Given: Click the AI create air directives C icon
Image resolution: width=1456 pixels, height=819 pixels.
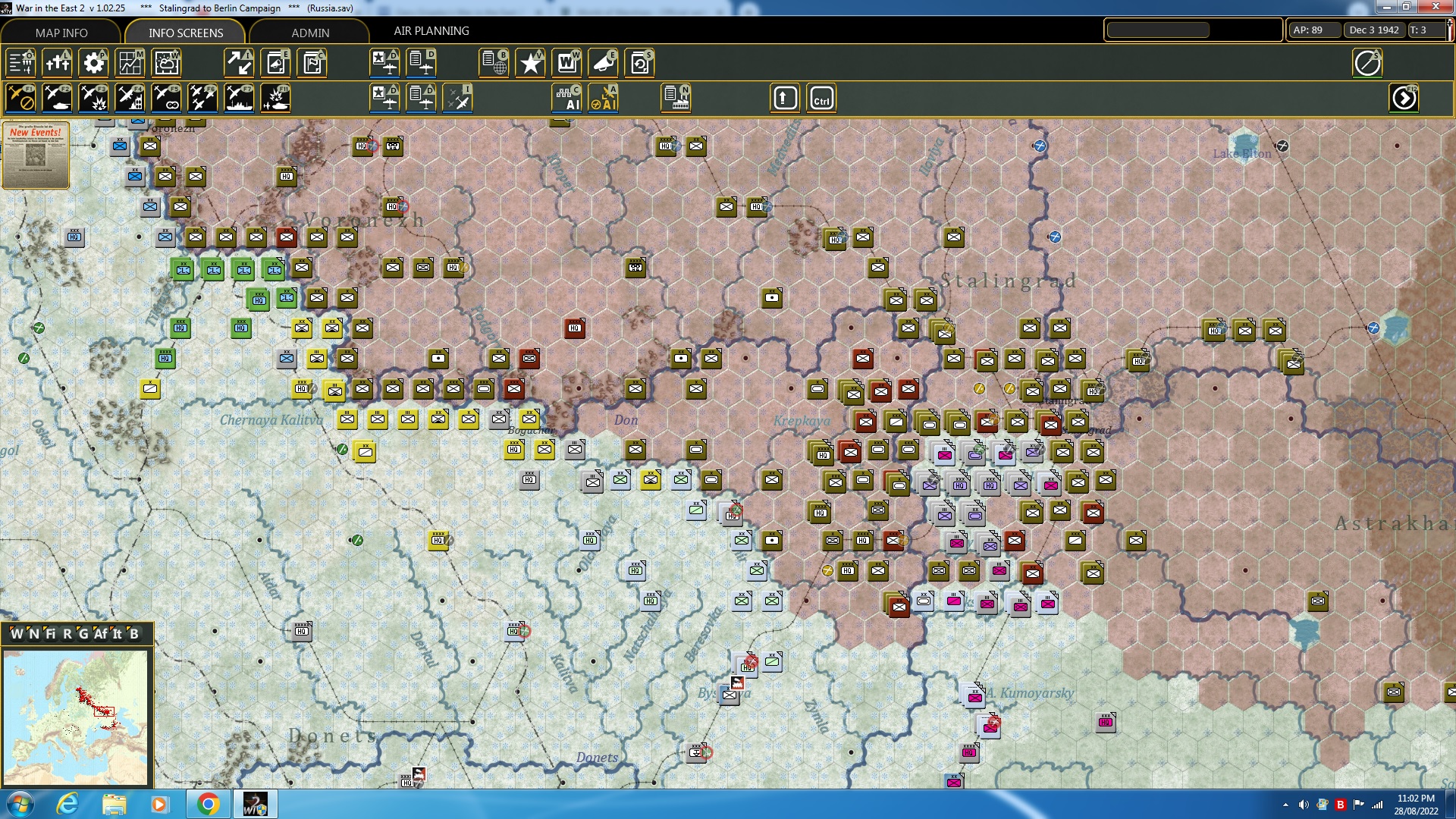Looking at the screenshot, I should point(566,99).
